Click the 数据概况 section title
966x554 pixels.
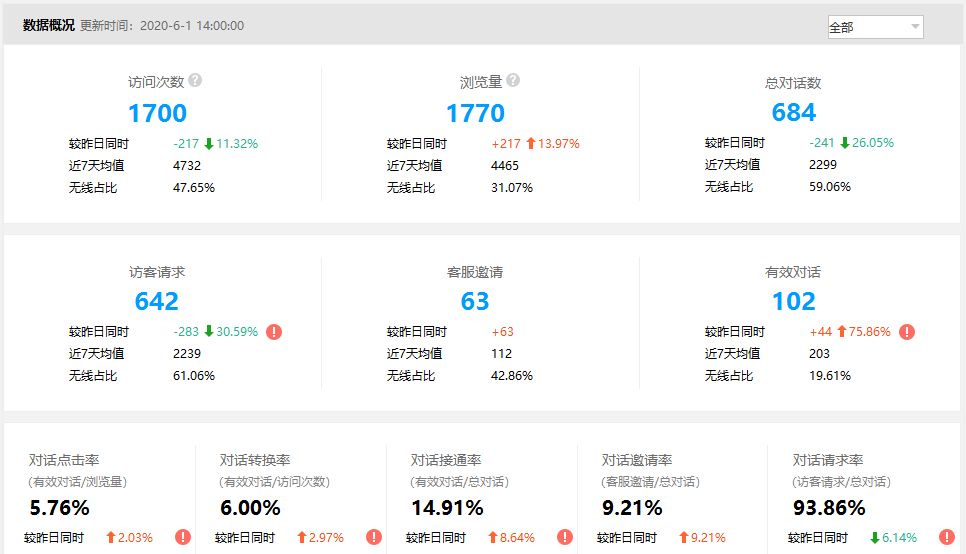pos(49,25)
